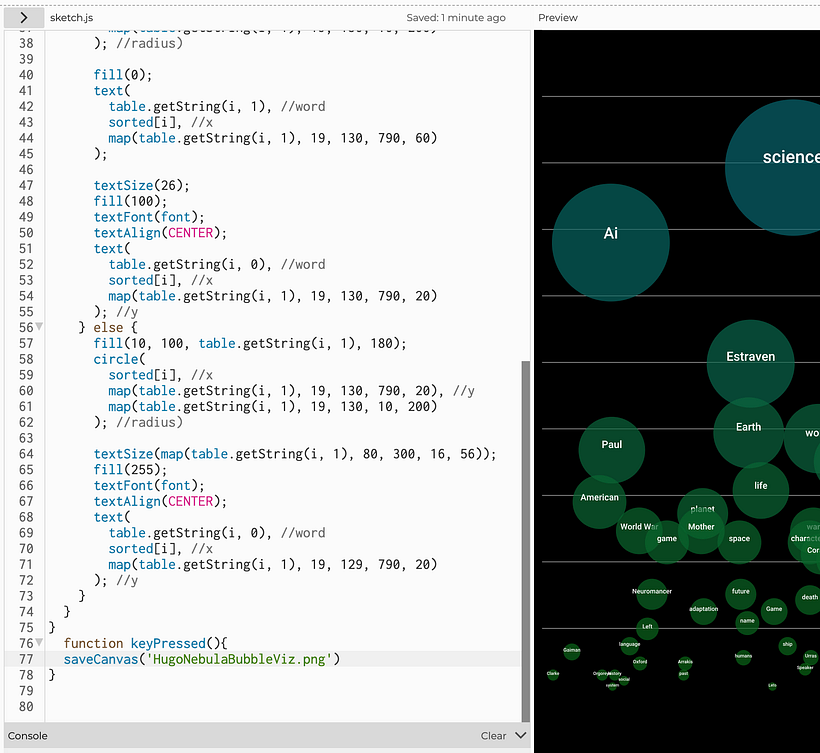Click the sketch.js file name
Viewport: 820px width, 753px height.
pos(72,18)
